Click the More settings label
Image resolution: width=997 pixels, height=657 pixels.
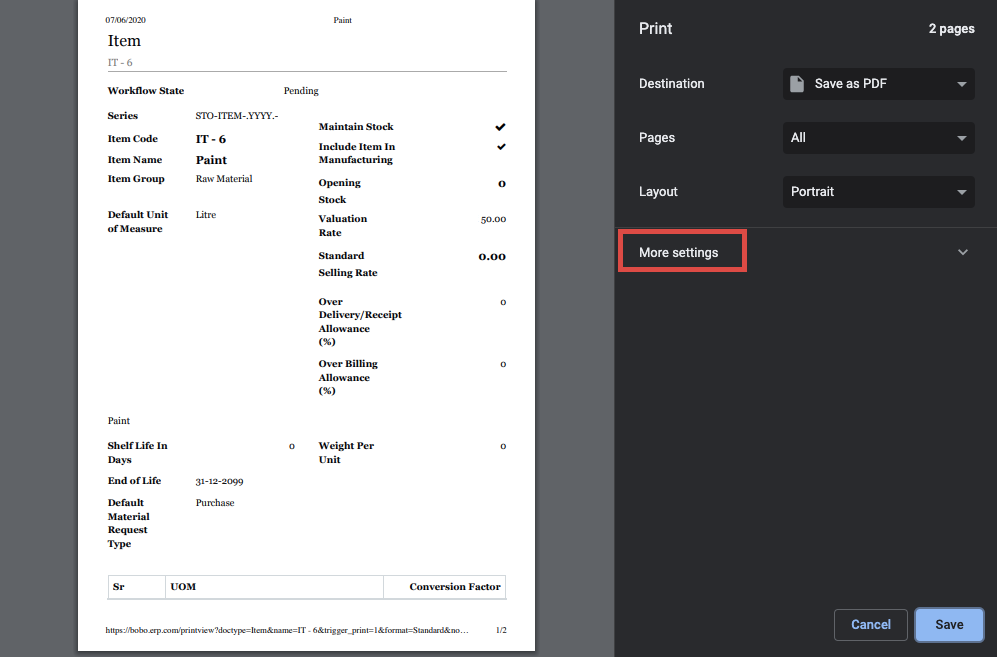click(679, 253)
